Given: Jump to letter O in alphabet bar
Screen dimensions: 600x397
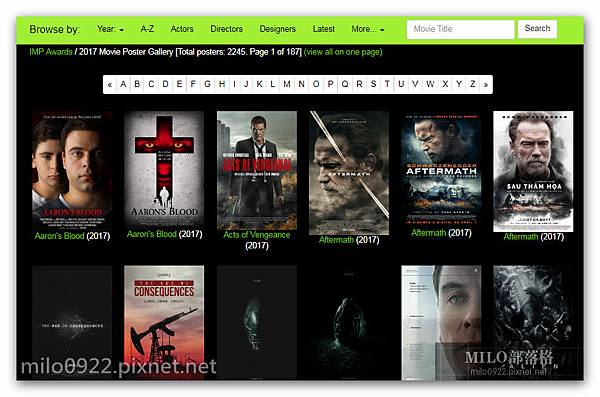Looking at the screenshot, I should [x=316, y=84].
